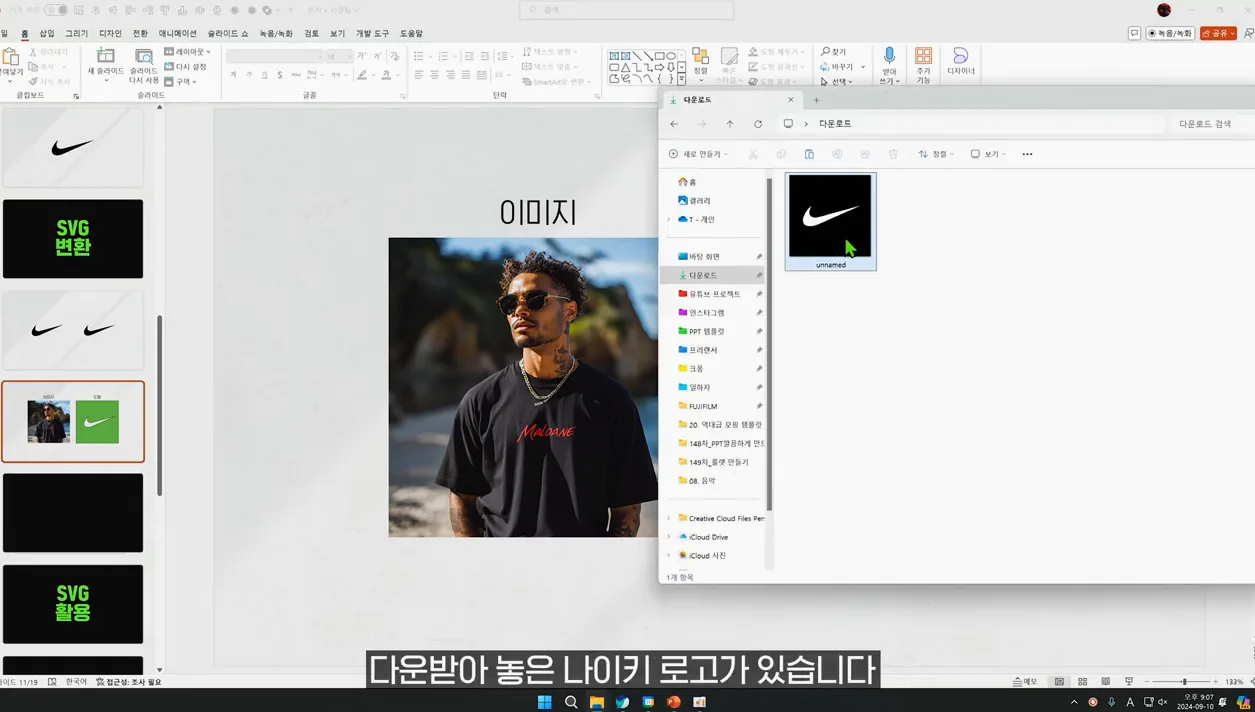Click the 바꾸기 replace button

(841, 67)
